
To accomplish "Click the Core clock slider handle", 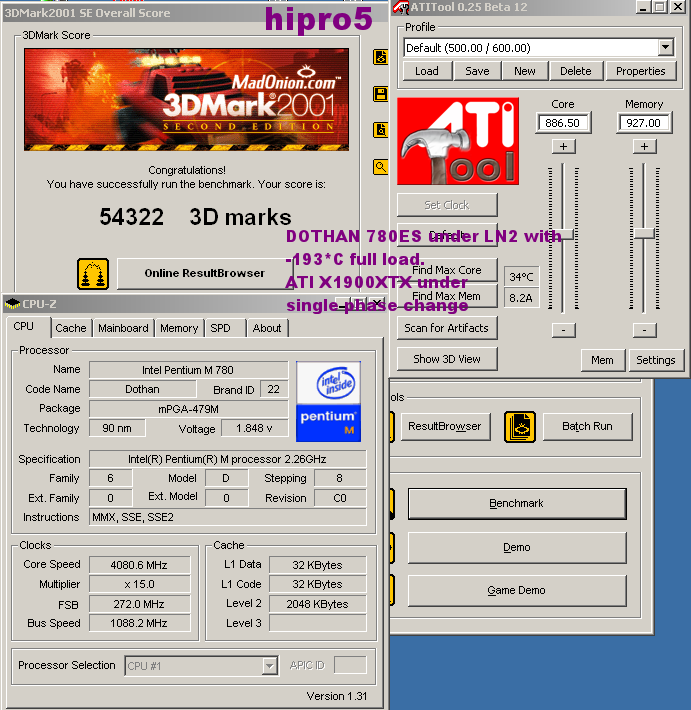I will [x=564, y=235].
